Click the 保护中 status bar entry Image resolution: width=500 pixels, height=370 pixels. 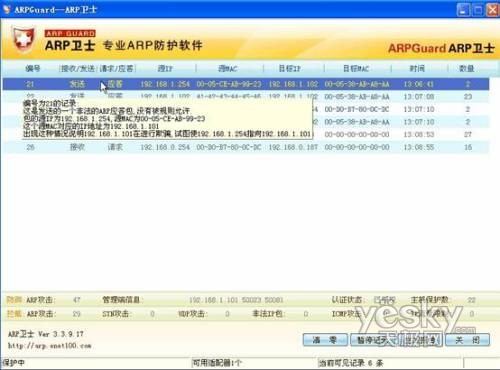point(13,363)
